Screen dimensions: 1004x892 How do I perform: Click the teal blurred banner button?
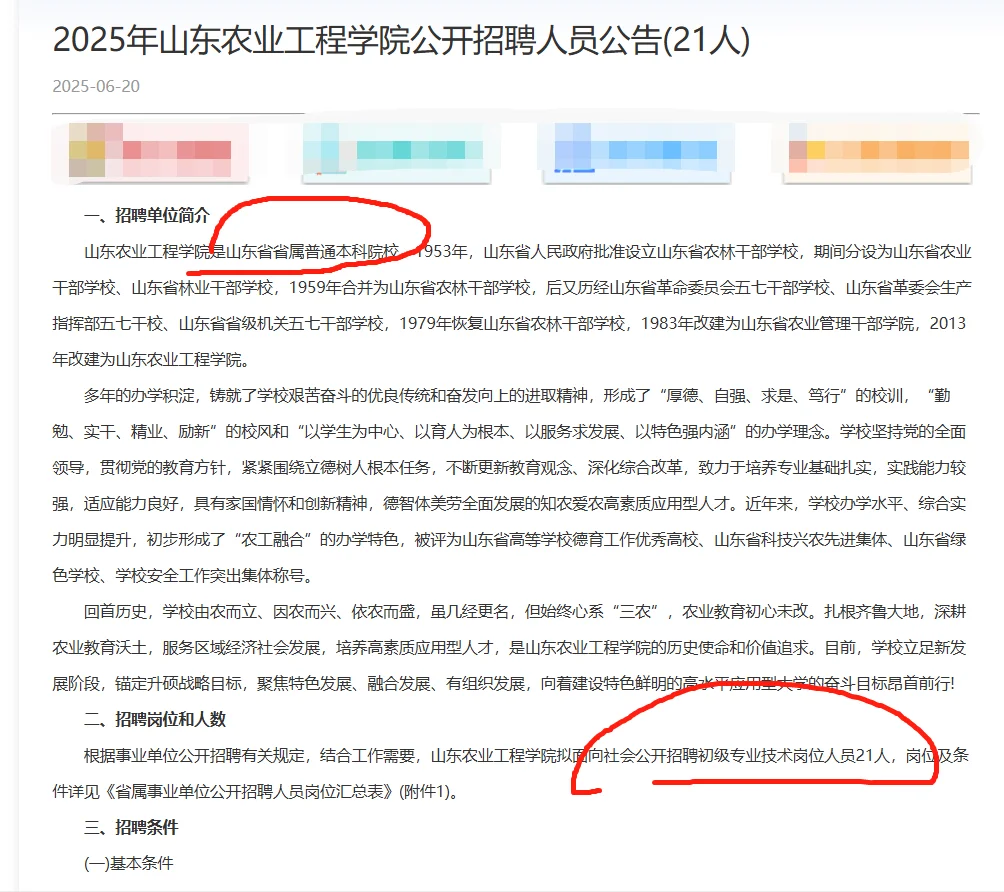click(396, 152)
